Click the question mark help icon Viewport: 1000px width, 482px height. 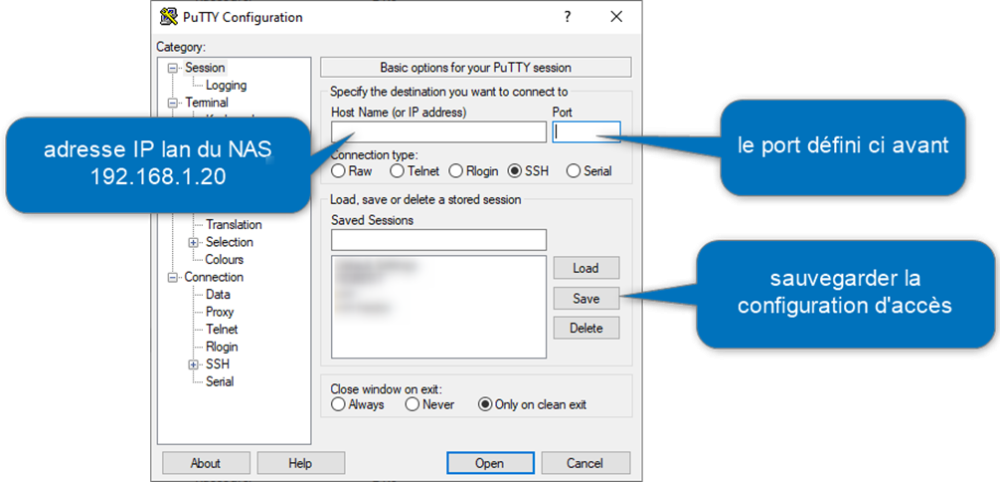tap(568, 17)
